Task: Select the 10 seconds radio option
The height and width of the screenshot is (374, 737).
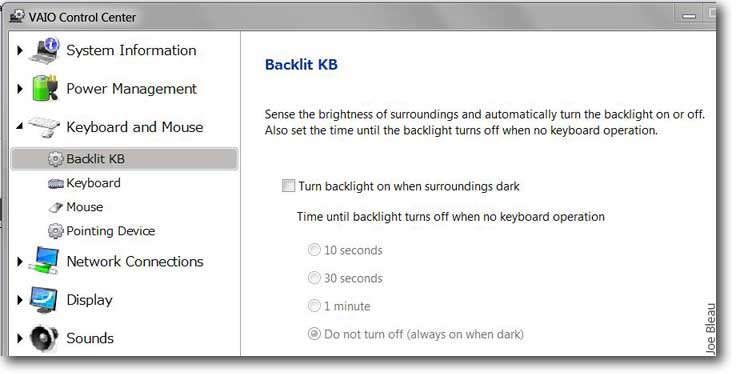Action: (314, 249)
